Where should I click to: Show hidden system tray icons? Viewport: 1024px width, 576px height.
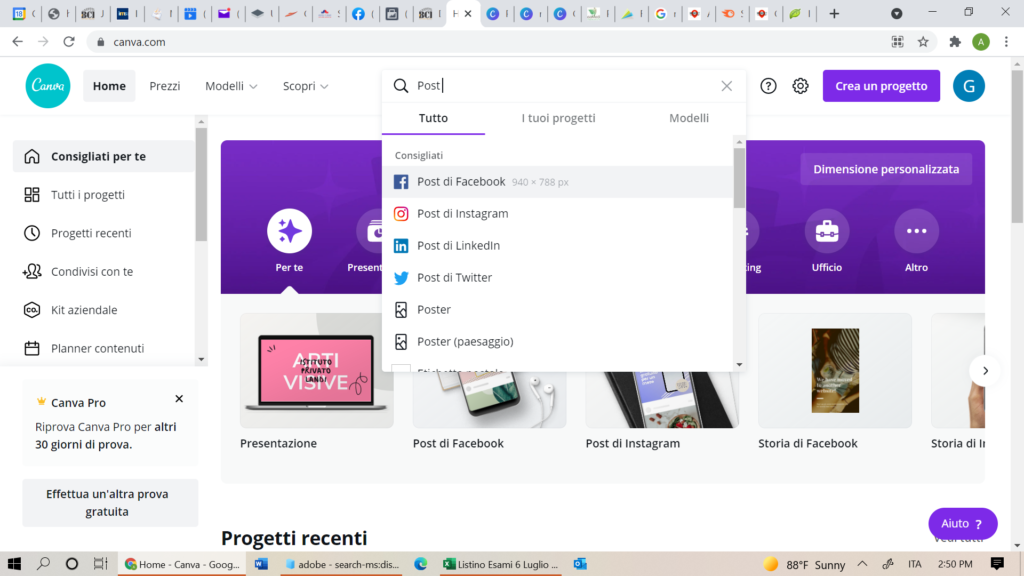coord(862,564)
